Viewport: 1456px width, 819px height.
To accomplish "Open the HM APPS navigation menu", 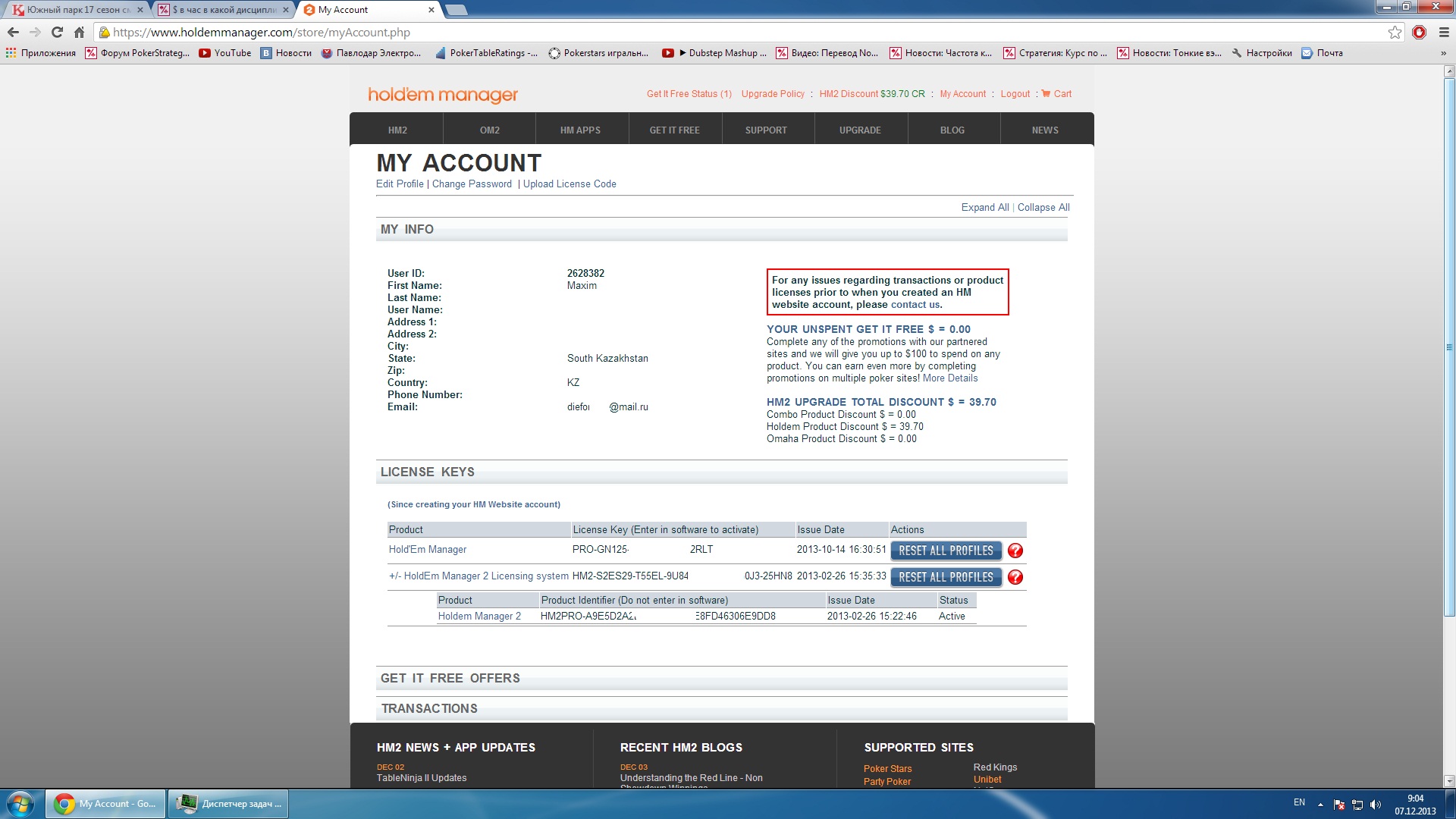I will point(580,130).
